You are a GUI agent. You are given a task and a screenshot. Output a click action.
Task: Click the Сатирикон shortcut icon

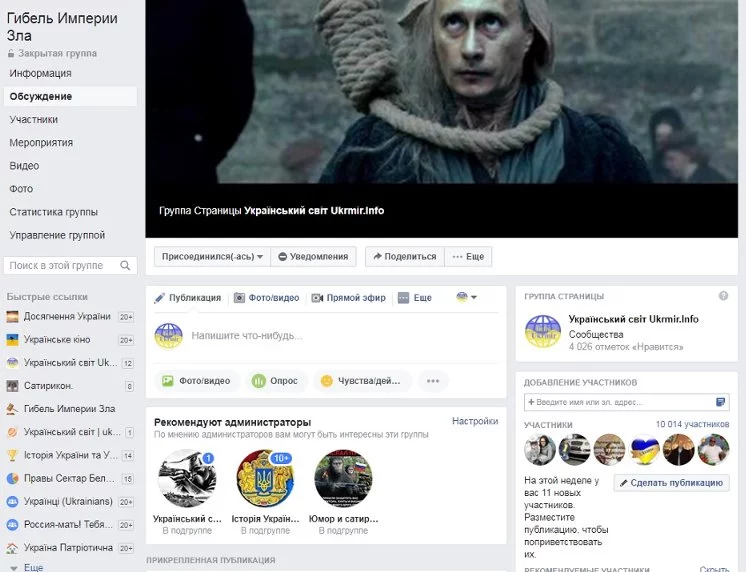12,385
